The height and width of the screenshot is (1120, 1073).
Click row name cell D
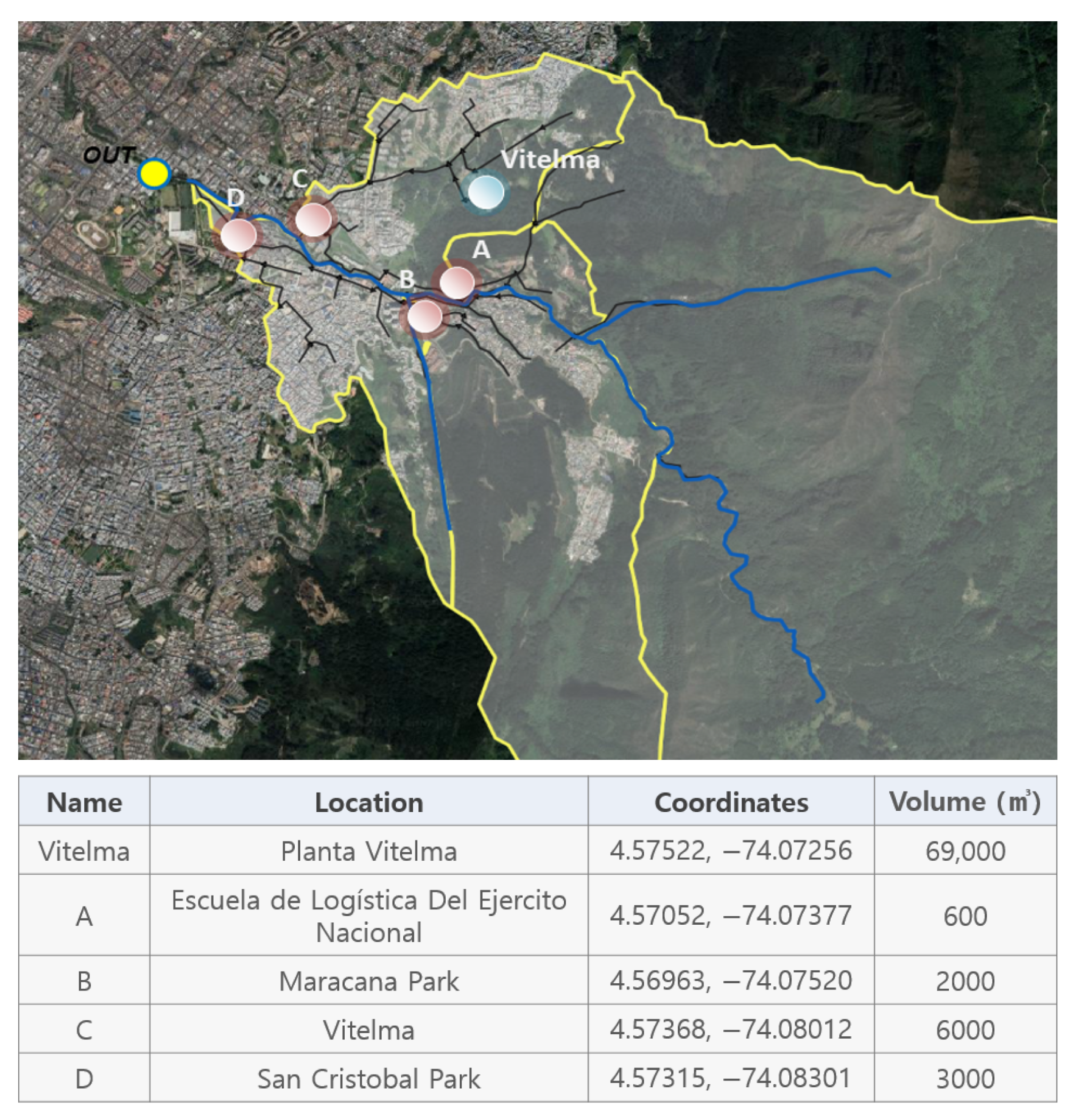[x=84, y=1079]
